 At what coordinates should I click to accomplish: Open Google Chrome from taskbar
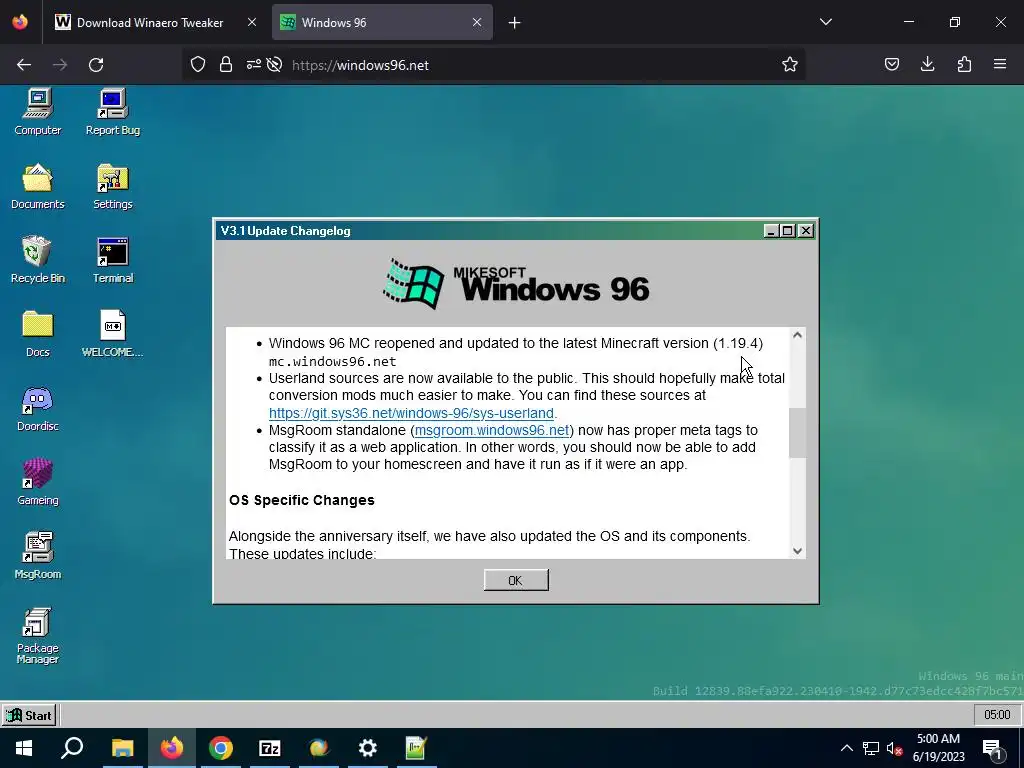pos(221,748)
